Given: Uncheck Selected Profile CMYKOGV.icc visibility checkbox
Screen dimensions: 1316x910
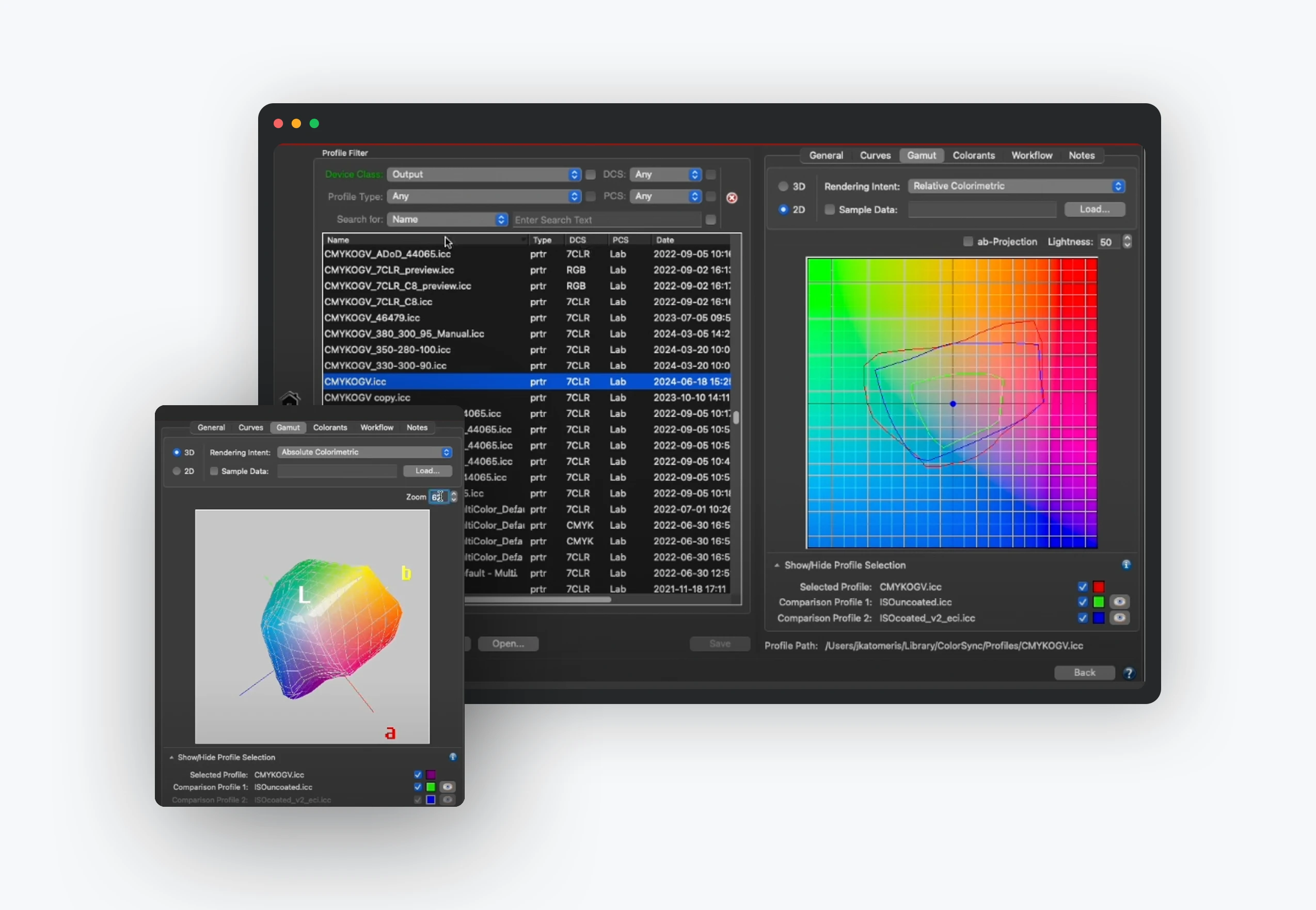Looking at the screenshot, I should (1082, 587).
